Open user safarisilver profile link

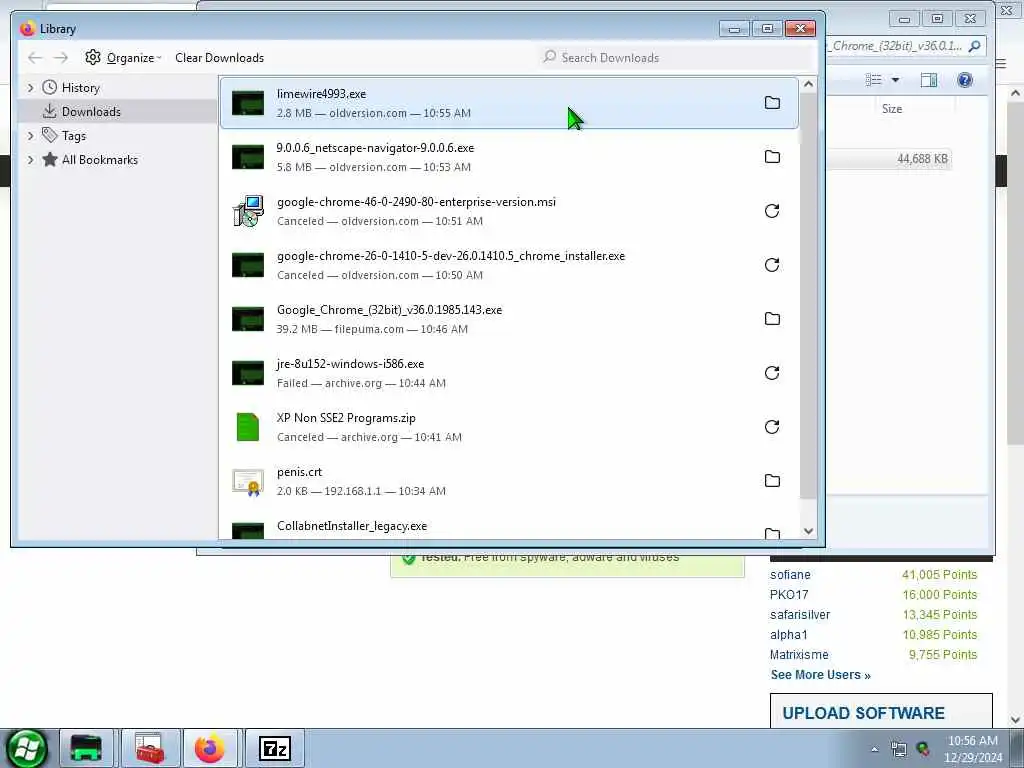click(x=800, y=615)
